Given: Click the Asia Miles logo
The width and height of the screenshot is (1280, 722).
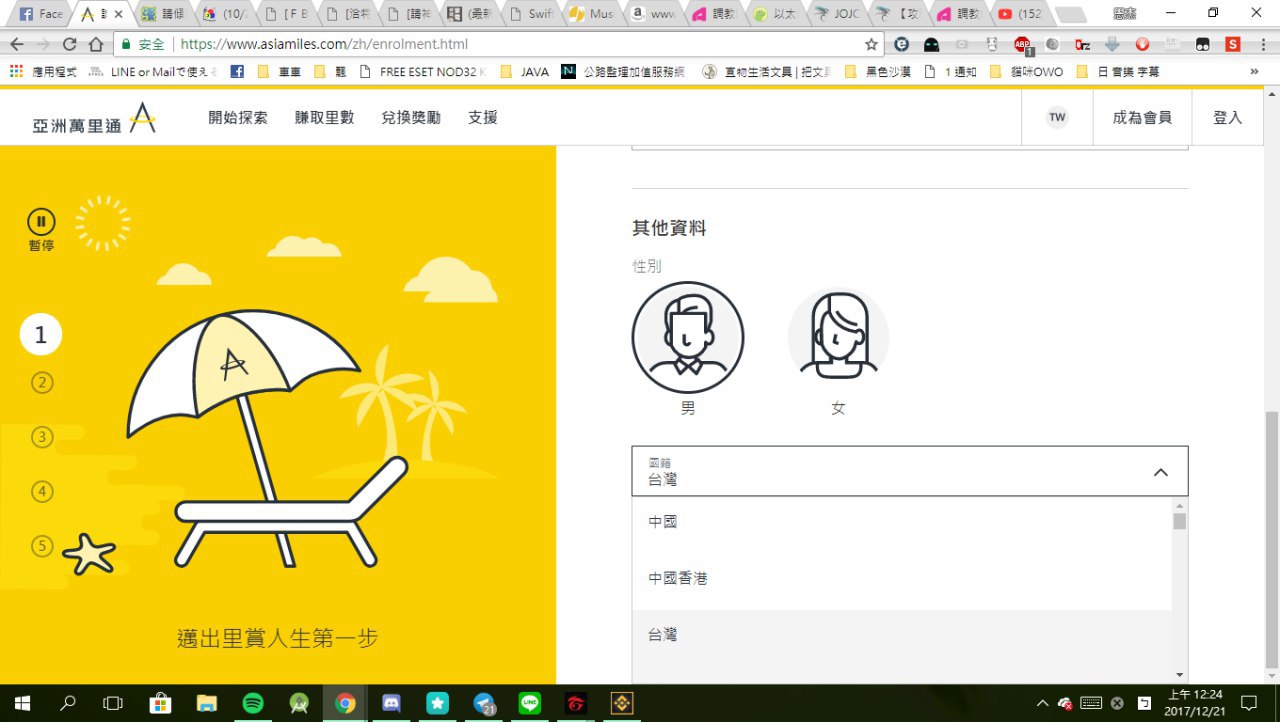Looking at the screenshot, I should pos(94,118).
